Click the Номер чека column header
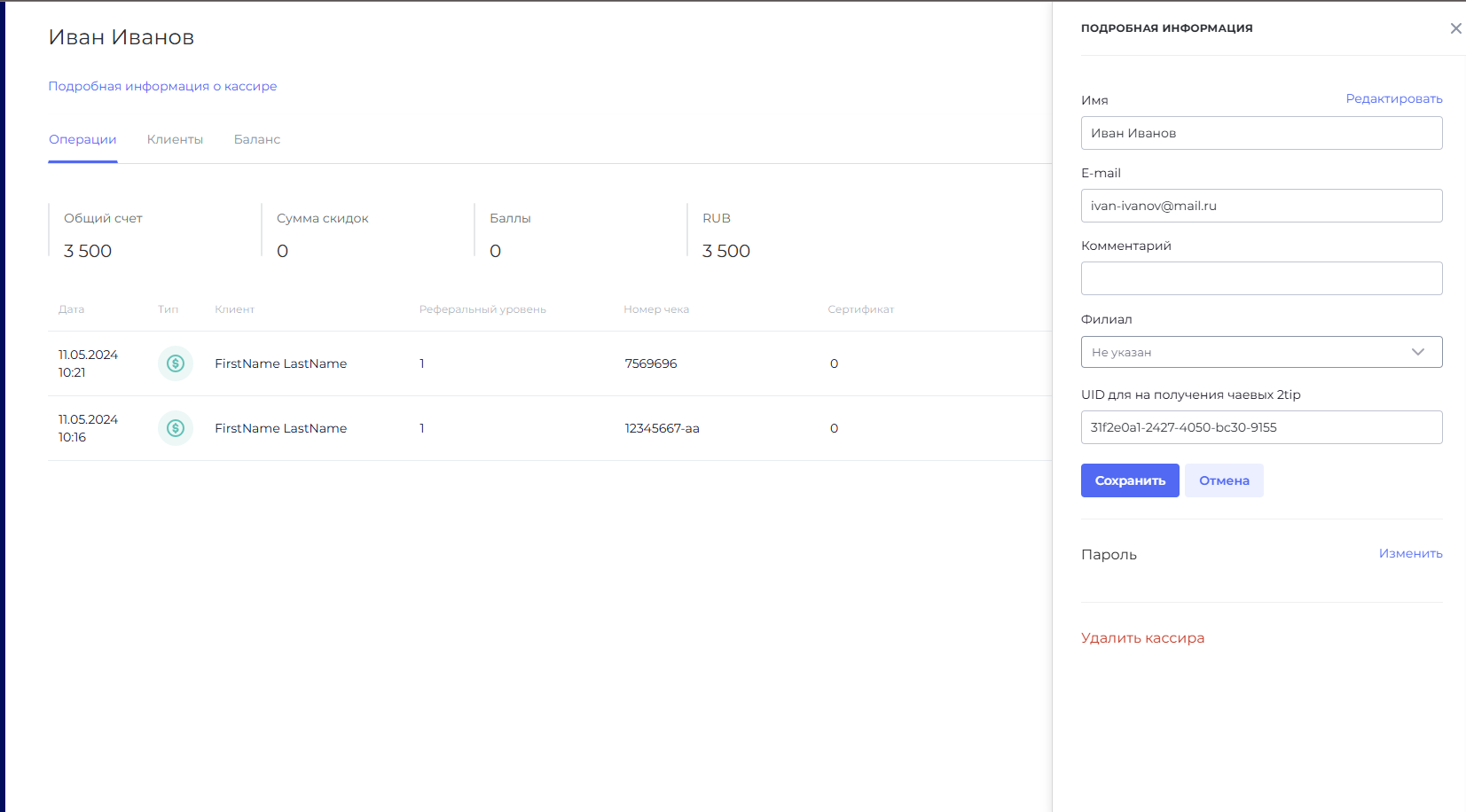 [656, 309]
